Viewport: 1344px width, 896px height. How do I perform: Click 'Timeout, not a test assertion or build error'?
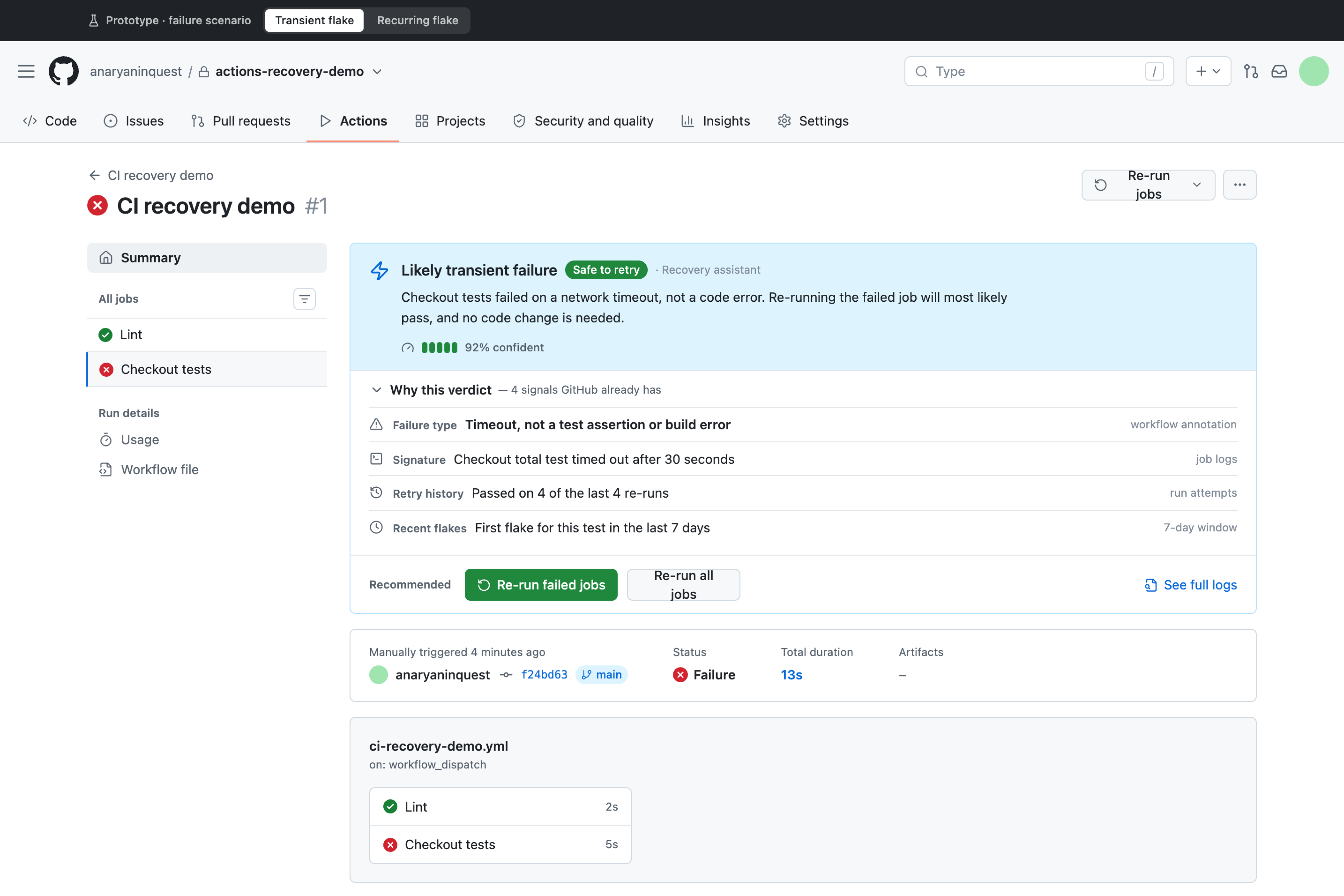(598, 425)
